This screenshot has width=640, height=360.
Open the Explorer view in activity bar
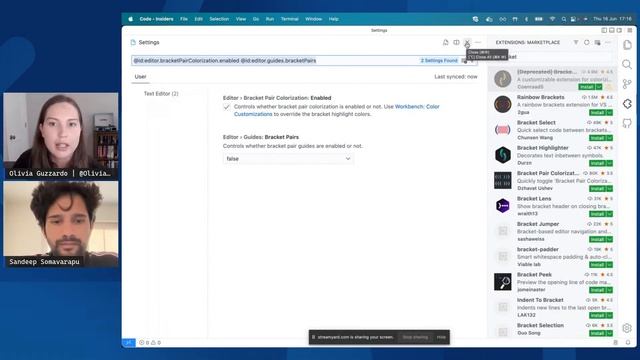click(x=627, y=45)
